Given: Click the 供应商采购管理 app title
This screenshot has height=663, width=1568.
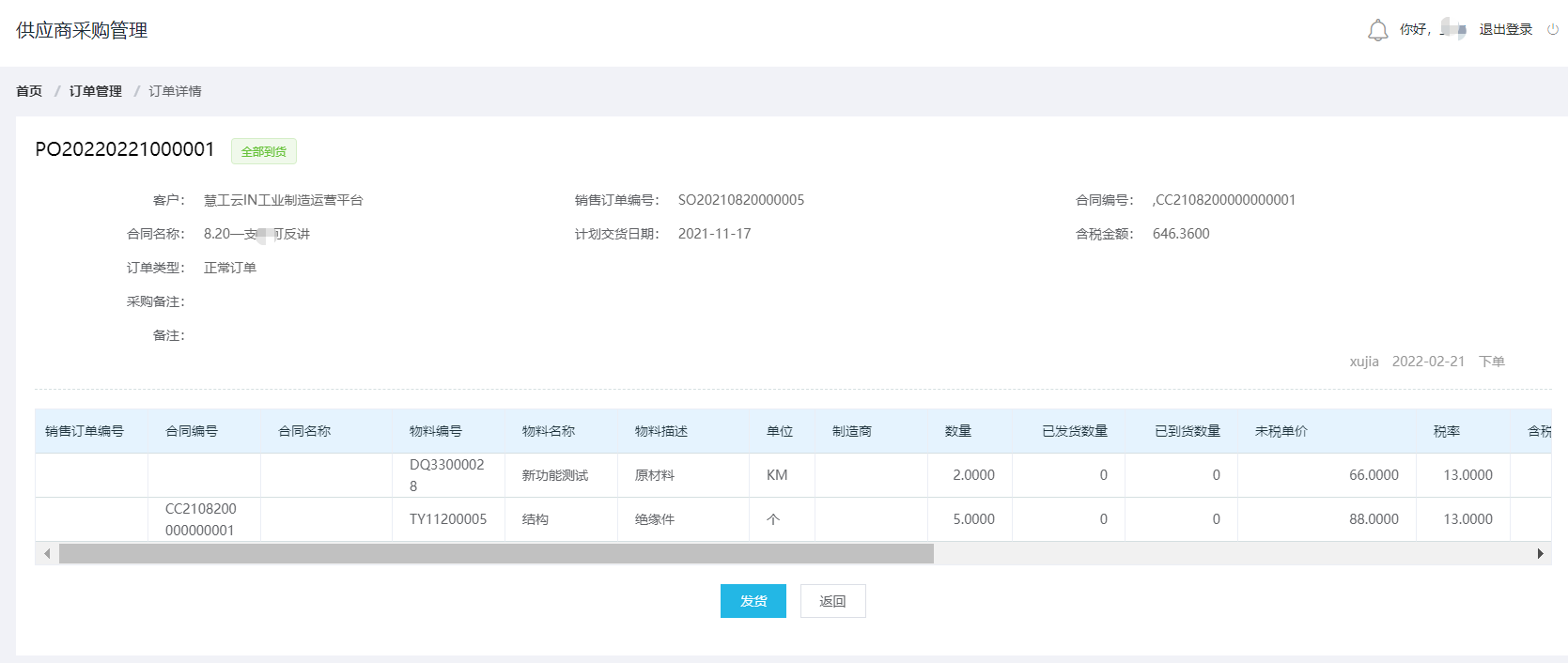Looking at the screenshot, I should 82,30.
